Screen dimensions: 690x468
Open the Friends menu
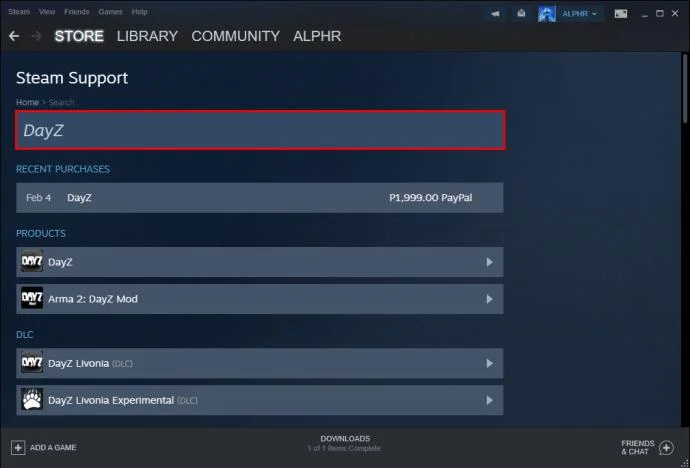click(x=77, y=12)
